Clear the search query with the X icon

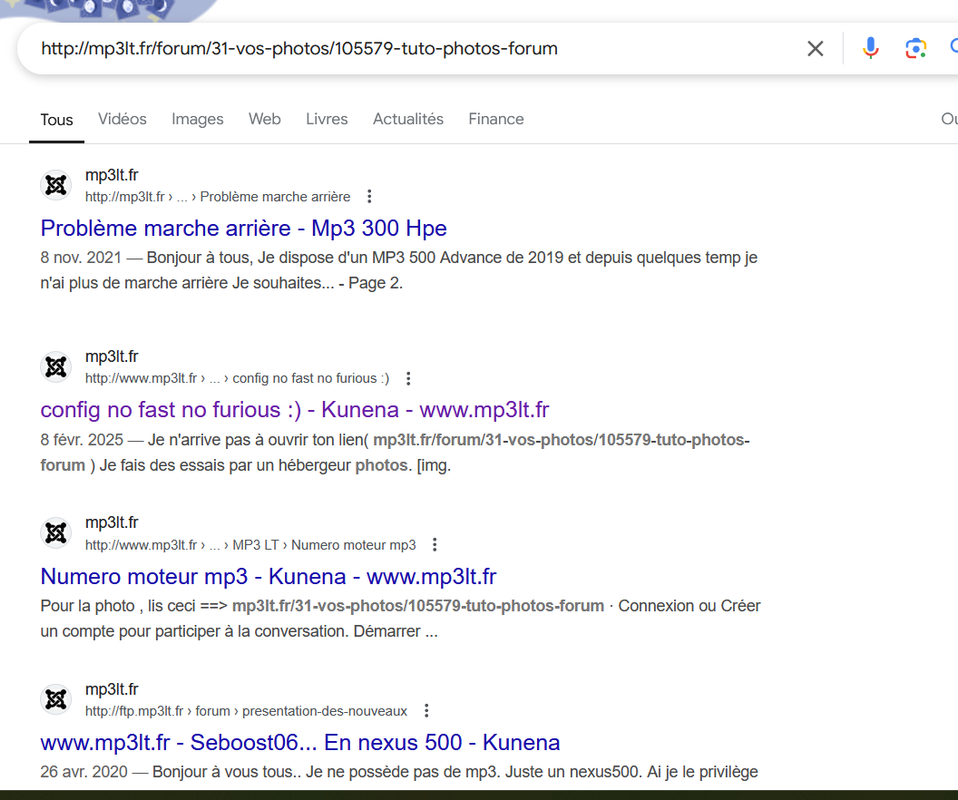(x=815, y=48)
